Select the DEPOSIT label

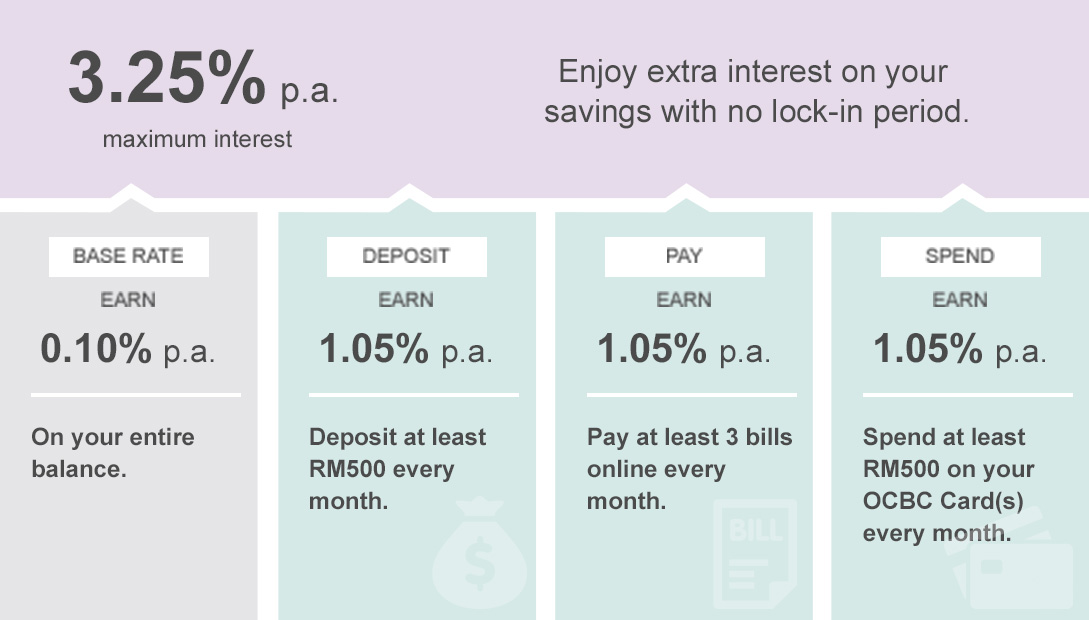(406, 256)
